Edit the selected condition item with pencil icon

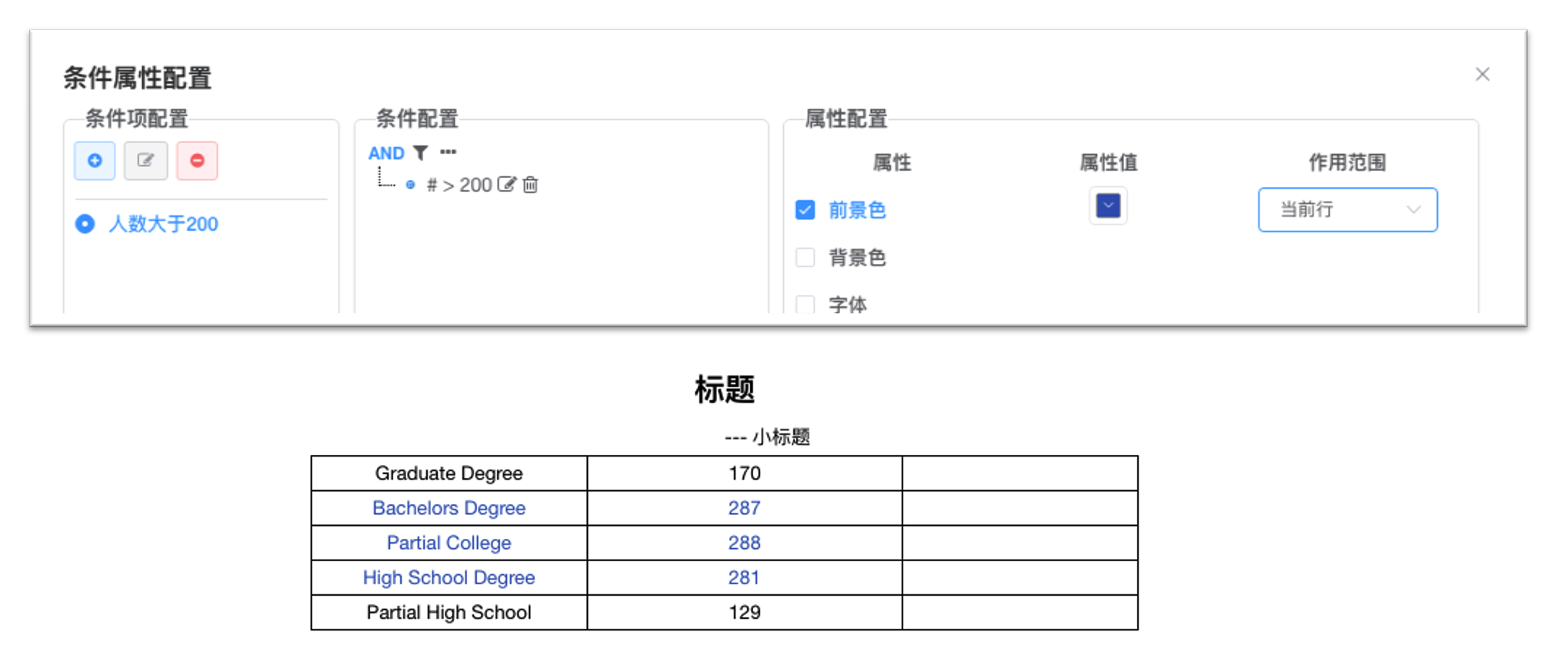[x=145, y=161]
